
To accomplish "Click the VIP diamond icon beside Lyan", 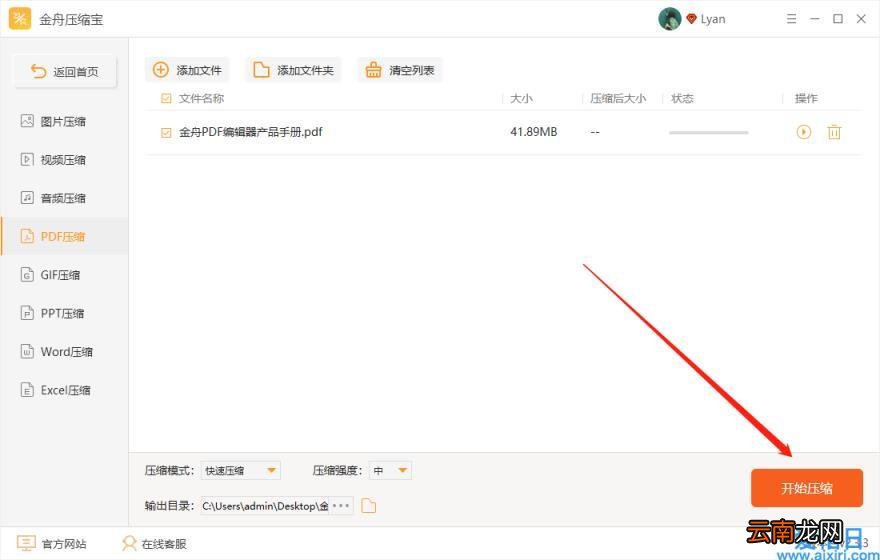I will 691,19.
